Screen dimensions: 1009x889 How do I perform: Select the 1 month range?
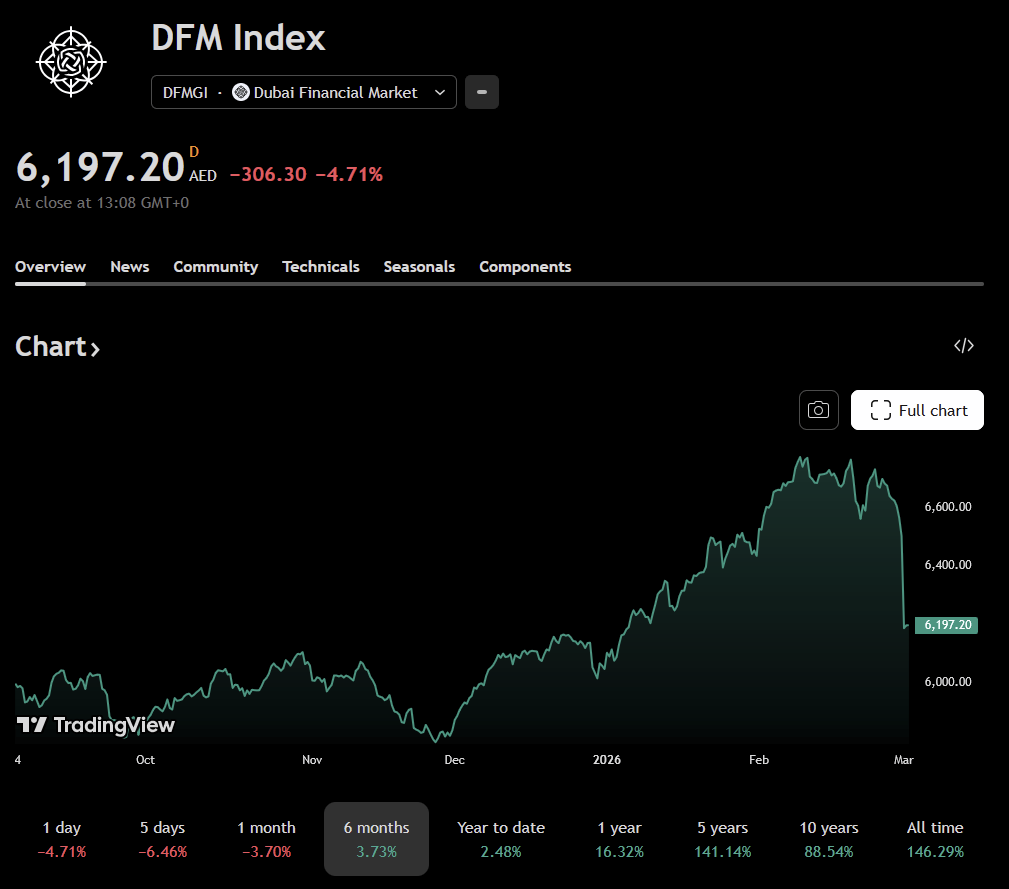point(266,839)
